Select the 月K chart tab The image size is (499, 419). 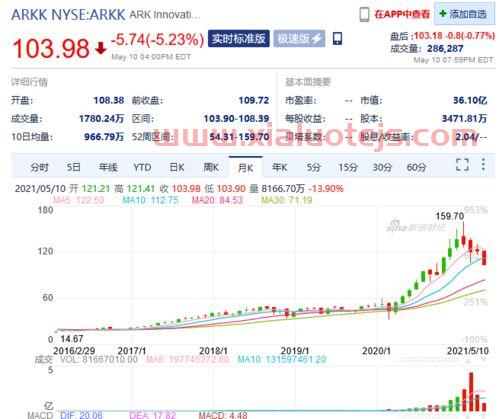click(x=245, y=167)
